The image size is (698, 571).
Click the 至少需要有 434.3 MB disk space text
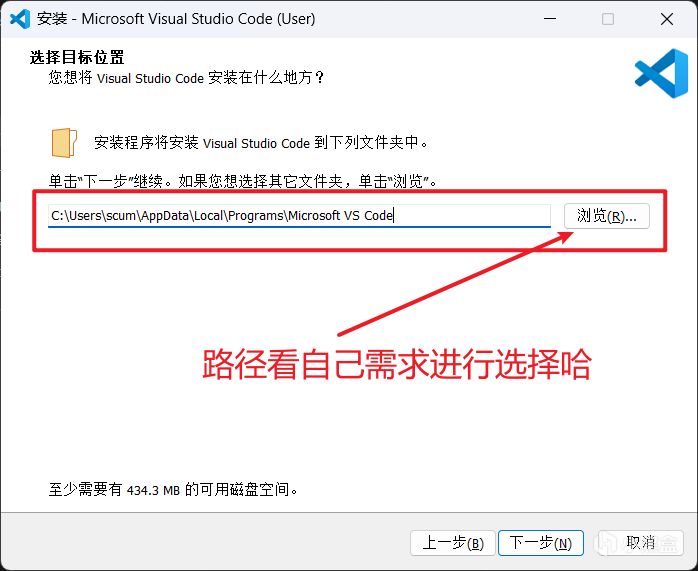(x=173, y=490)
